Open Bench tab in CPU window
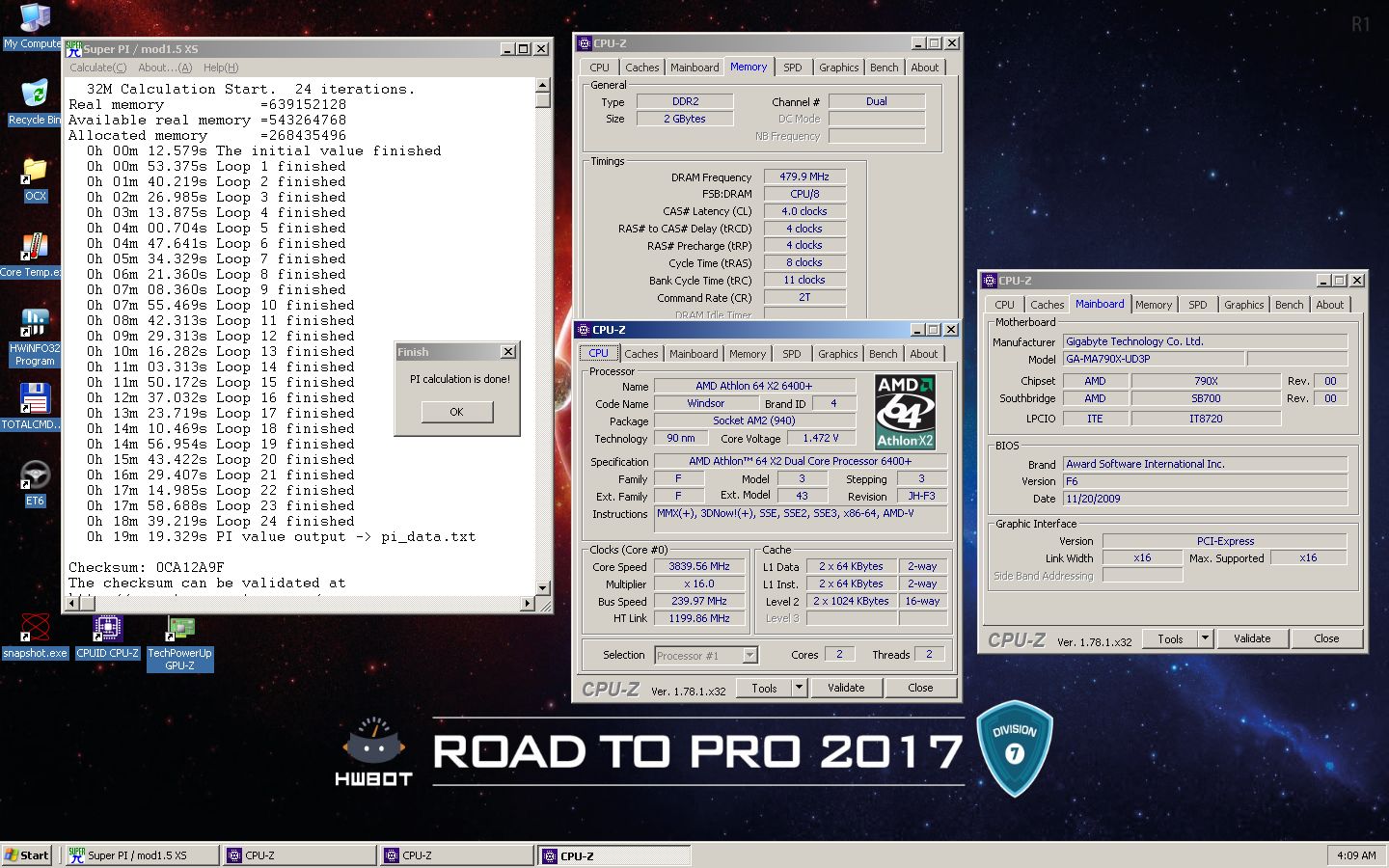Viewport: 1389px width, 868px height. [884, 354]
